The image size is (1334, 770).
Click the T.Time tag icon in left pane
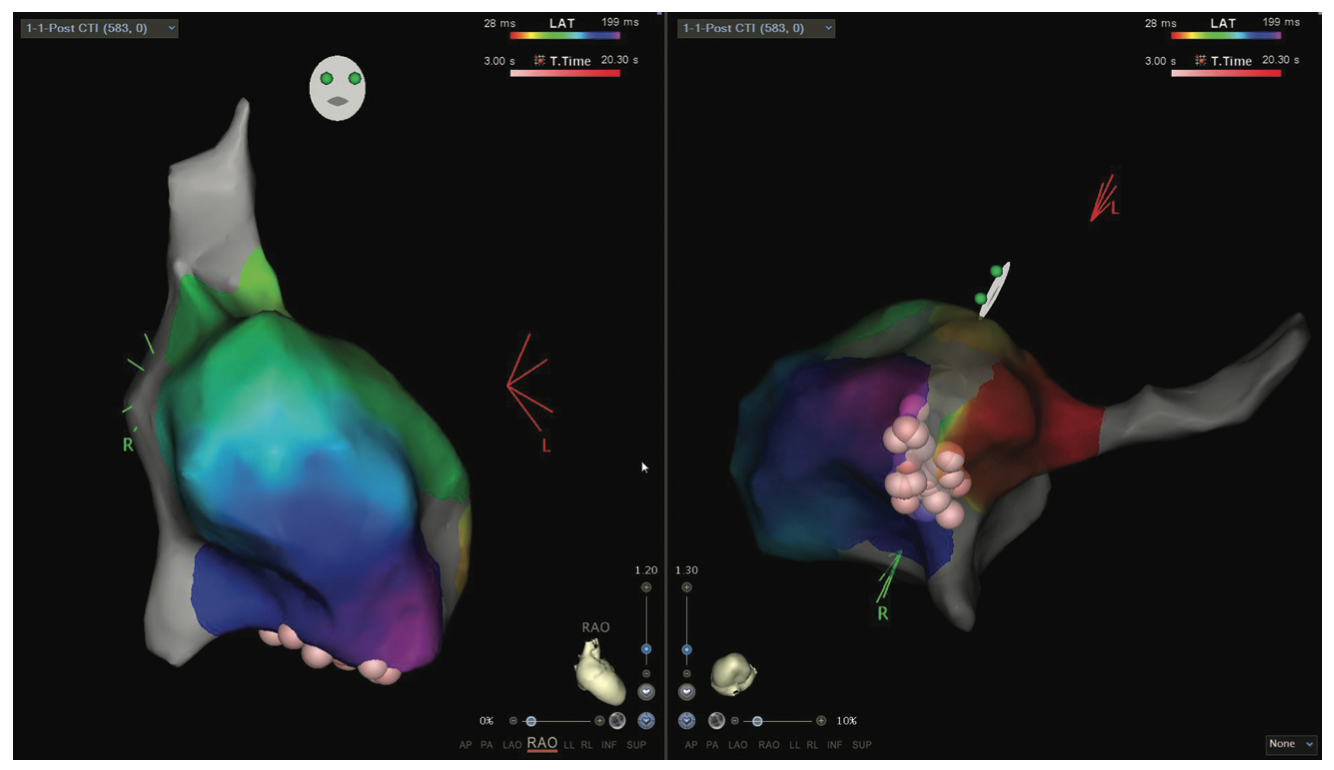coord(540,61)
